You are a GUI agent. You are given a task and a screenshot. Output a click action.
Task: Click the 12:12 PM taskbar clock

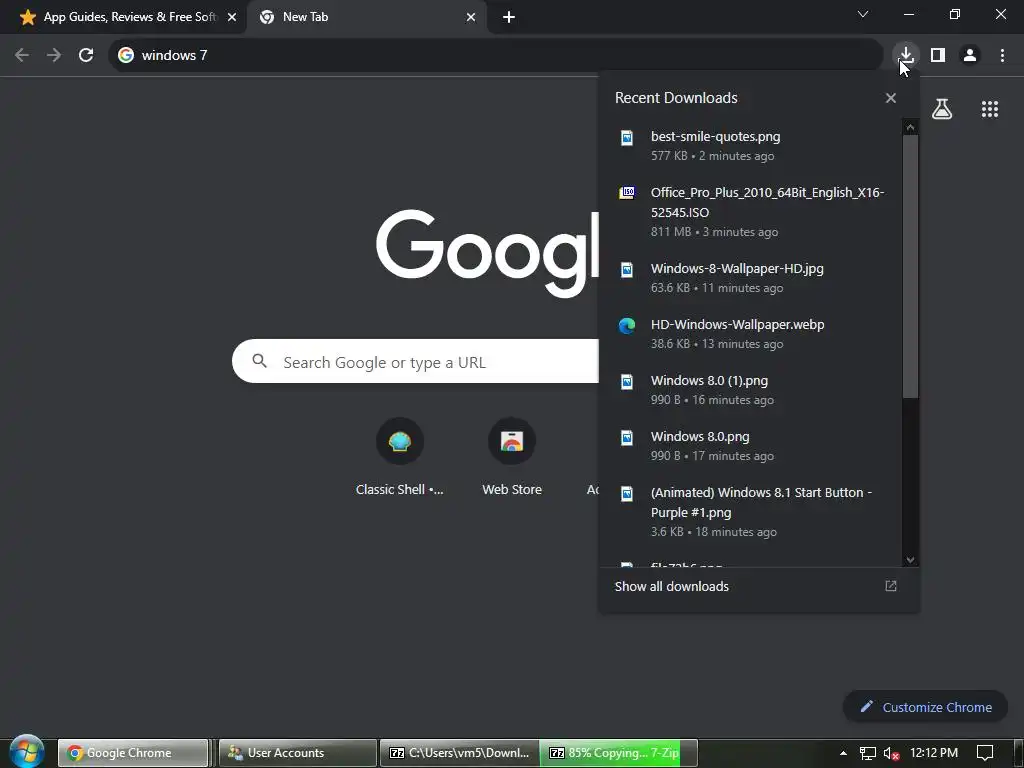coord(934,753)
